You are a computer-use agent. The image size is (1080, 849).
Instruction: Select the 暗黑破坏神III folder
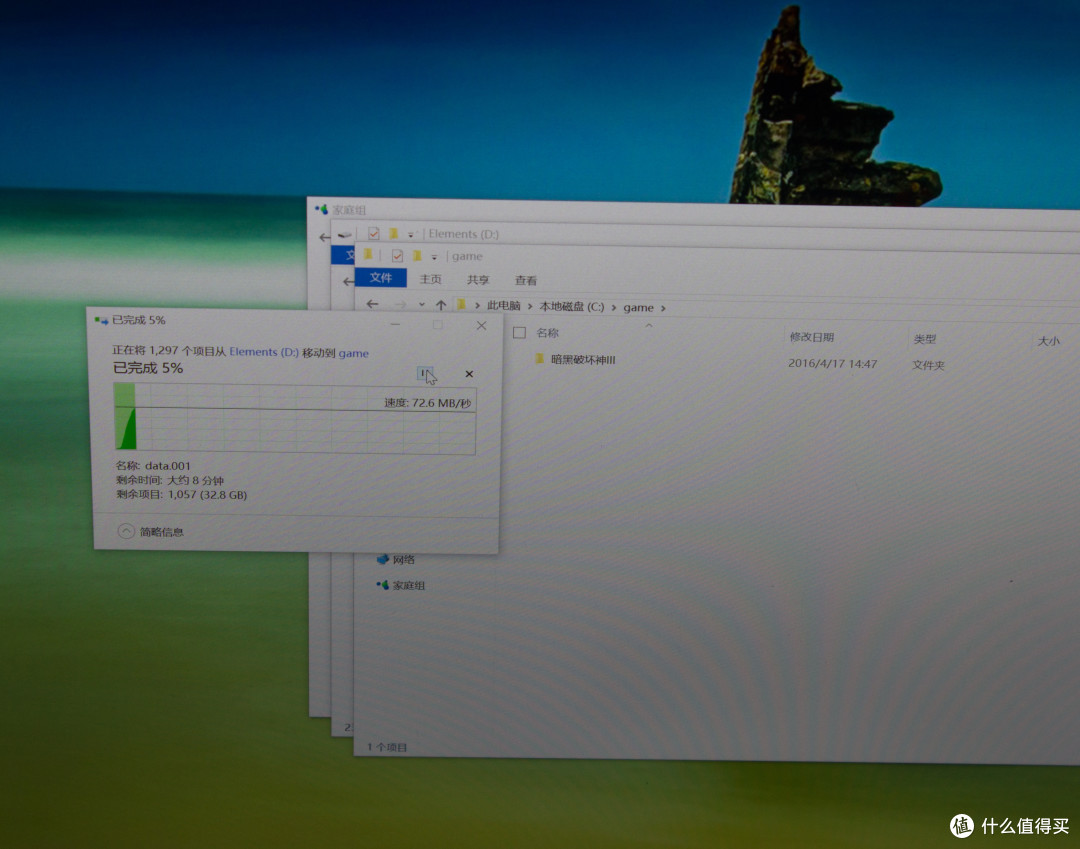point(583,359)
